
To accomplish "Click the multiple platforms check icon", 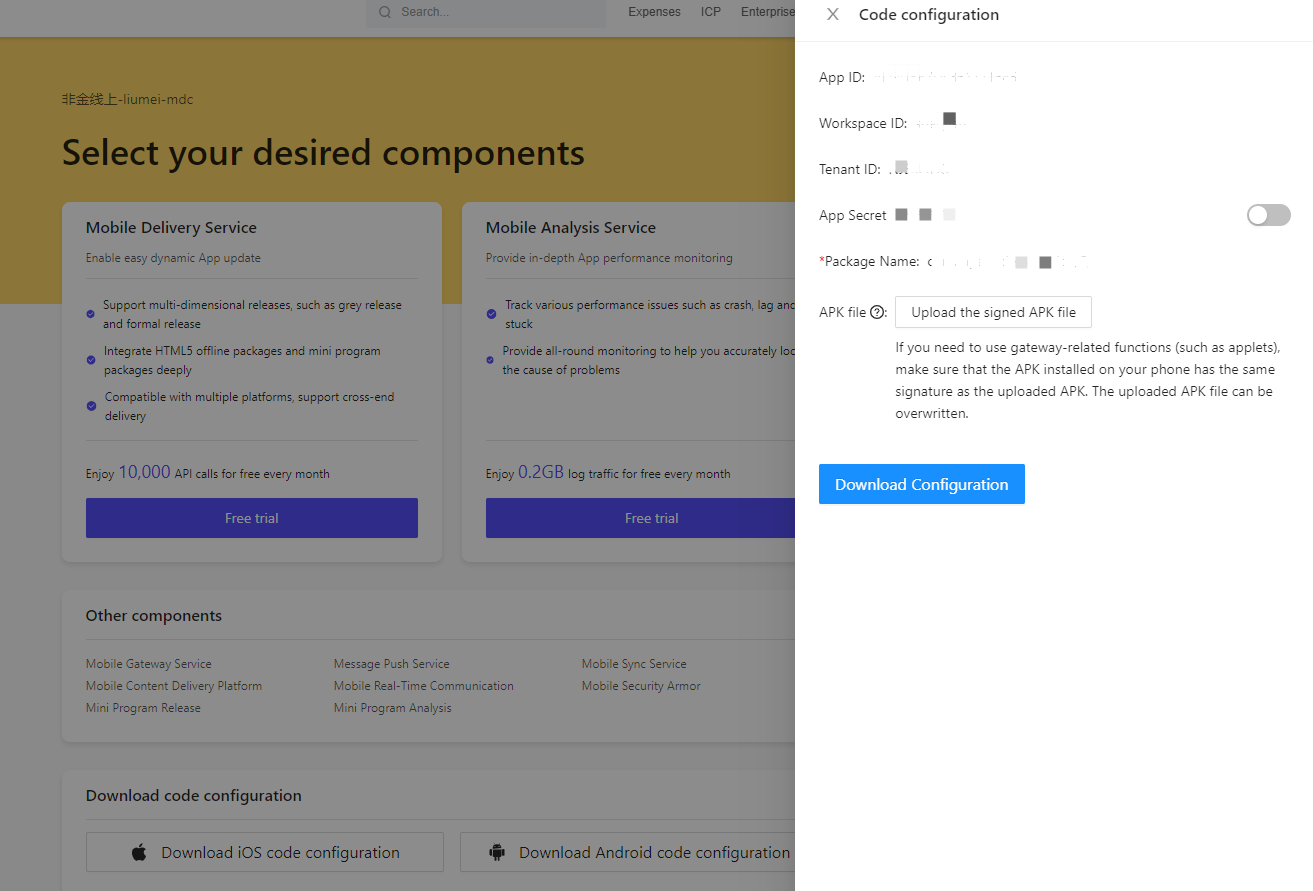I will click(91, 406).
